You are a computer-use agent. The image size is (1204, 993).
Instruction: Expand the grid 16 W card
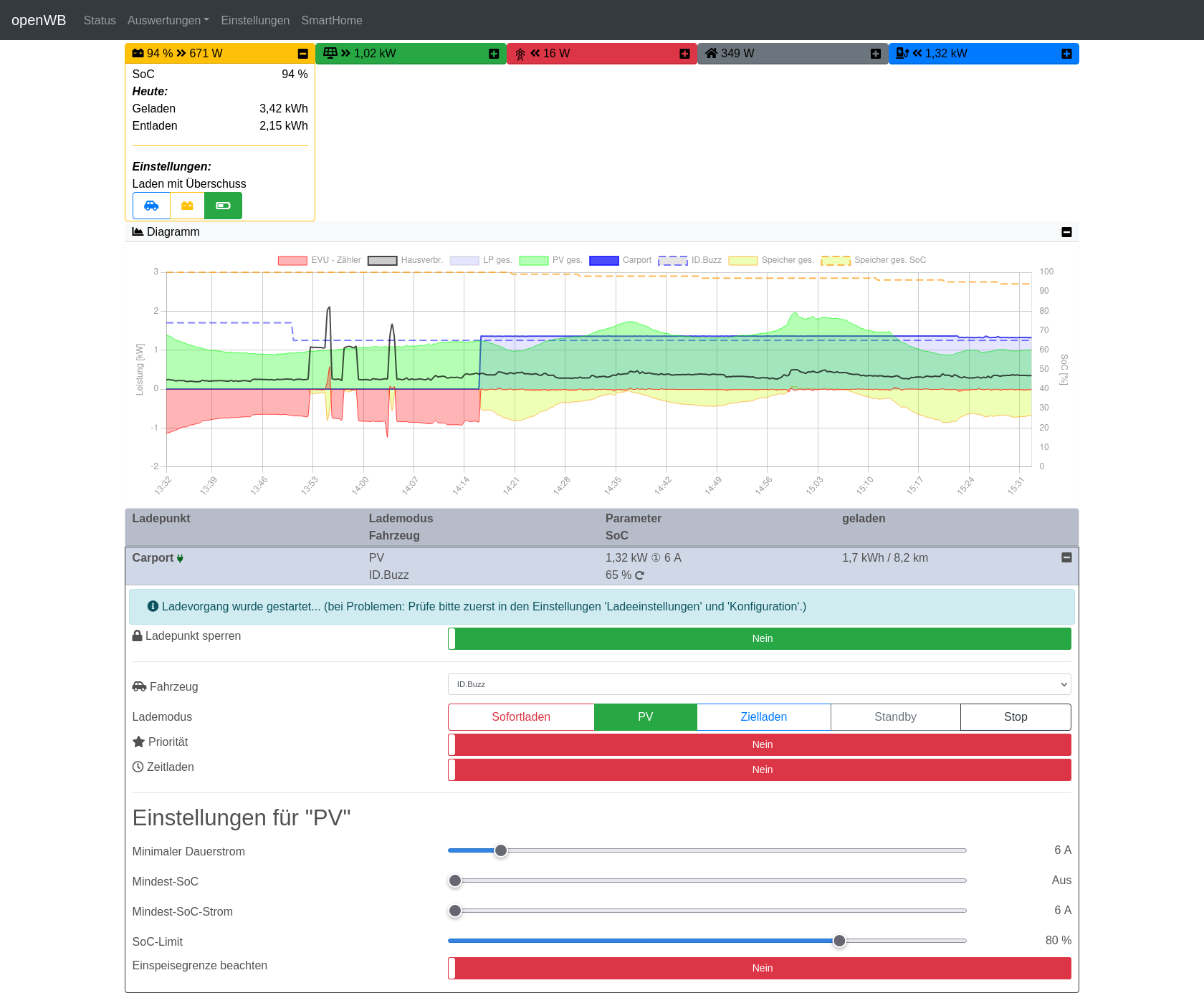pyautogui.click(x=684, y=54)
